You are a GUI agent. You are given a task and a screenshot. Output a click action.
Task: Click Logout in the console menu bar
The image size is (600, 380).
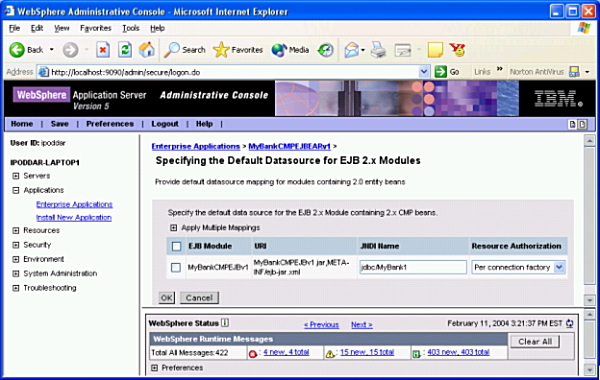click(x=165, y=124)
